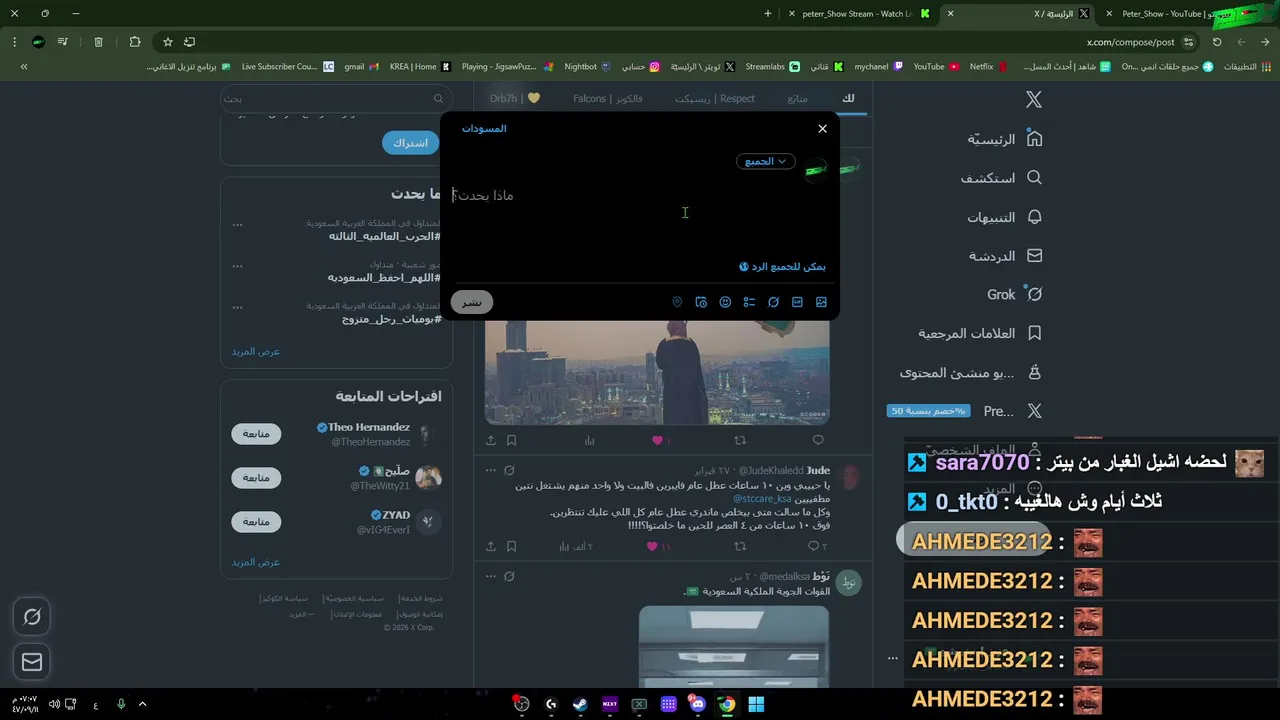The height and width of the screenshot is (720, 1280).
Task: Open Chrome extensions puzzle icon
Action: pyautogui.click(x=135, y=42)
